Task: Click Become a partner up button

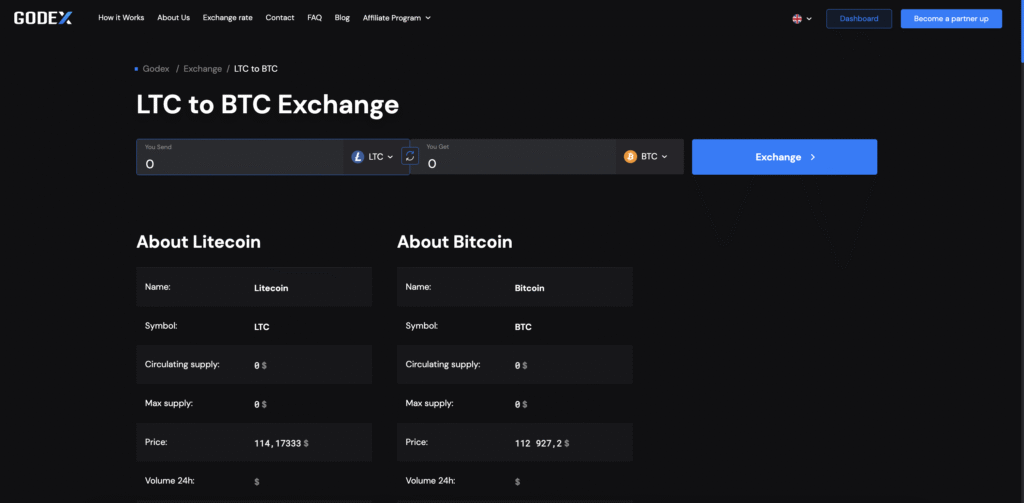Action: 951,19
